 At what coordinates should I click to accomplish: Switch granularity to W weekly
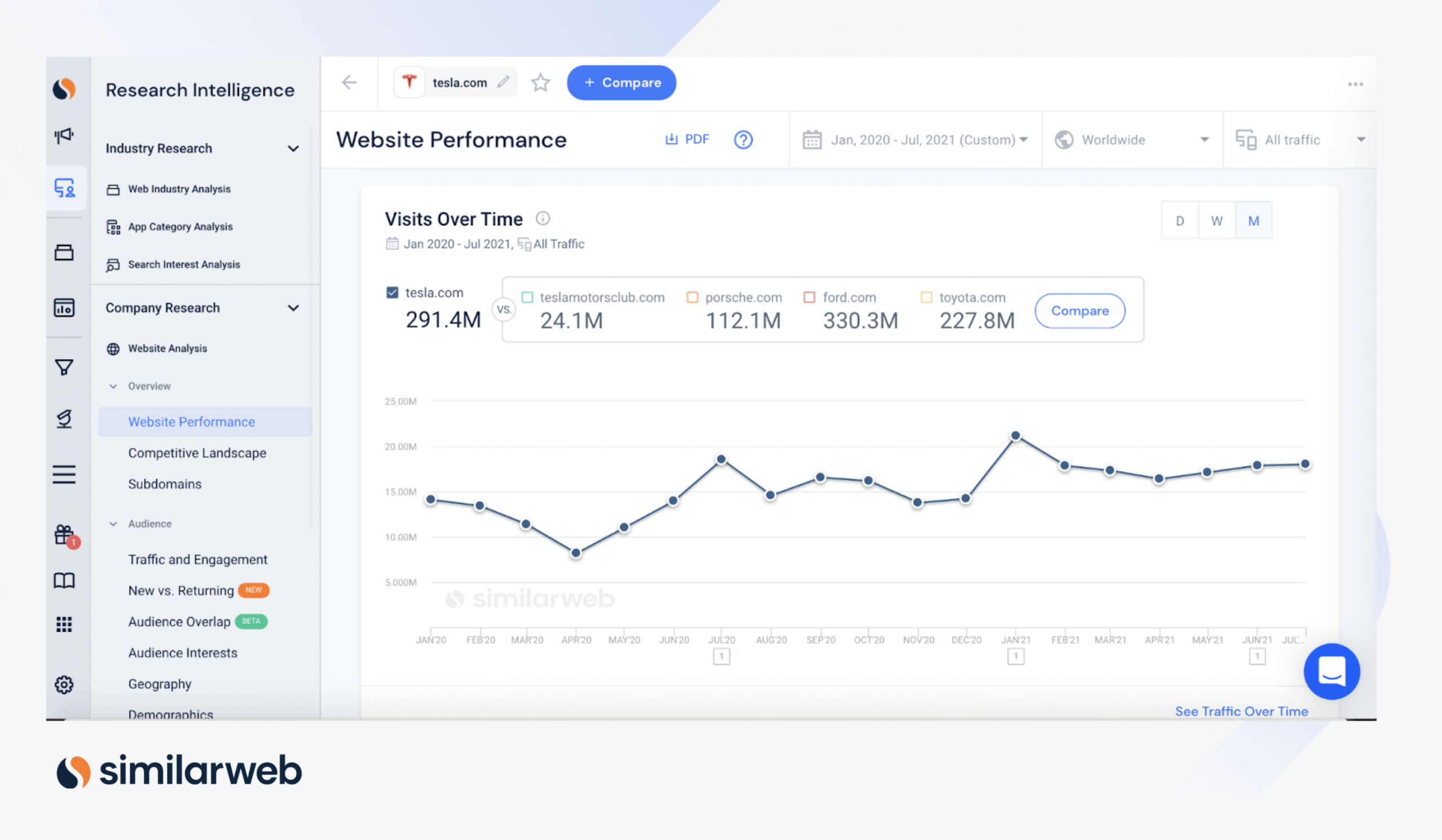tap(1217, 221)
